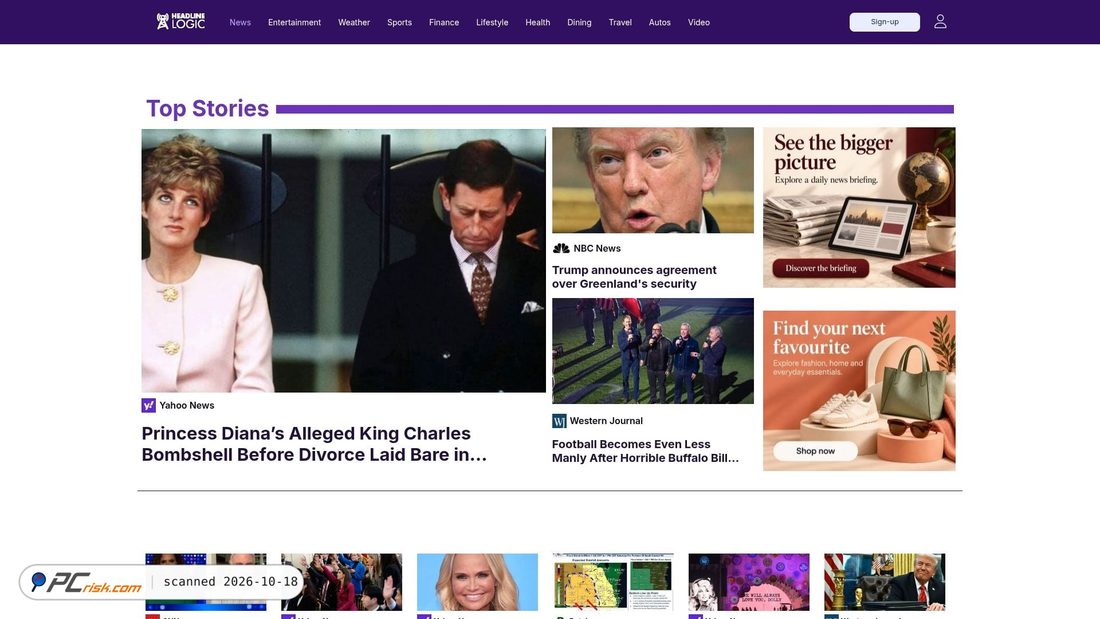Navigate to the Finance section
This screenshot has height=619, width=1100.
point(444,22)
